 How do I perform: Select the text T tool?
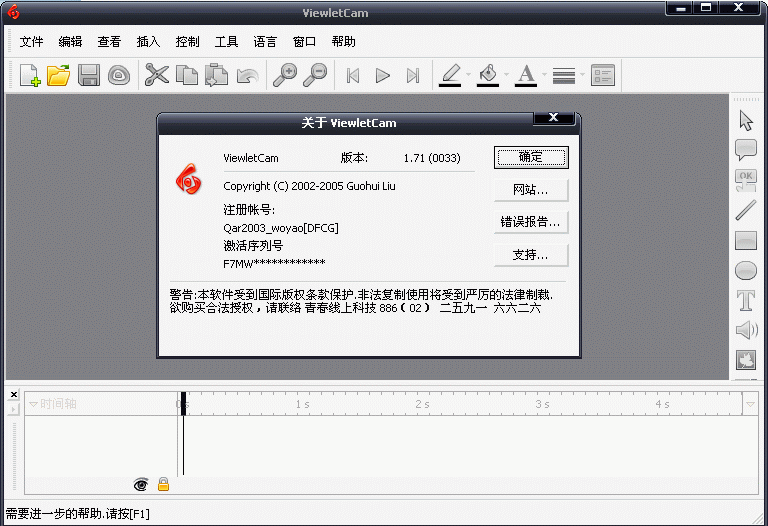[746, 300]
